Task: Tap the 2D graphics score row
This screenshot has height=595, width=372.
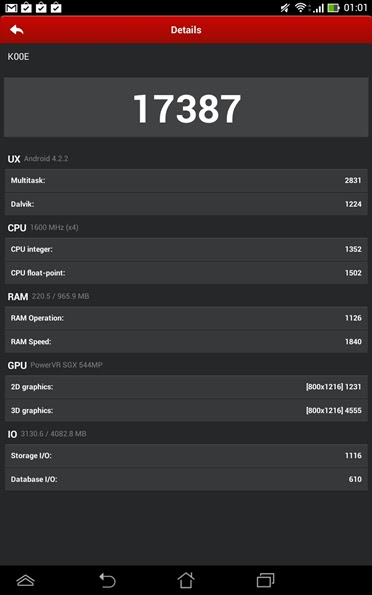Action: (186, 387)
